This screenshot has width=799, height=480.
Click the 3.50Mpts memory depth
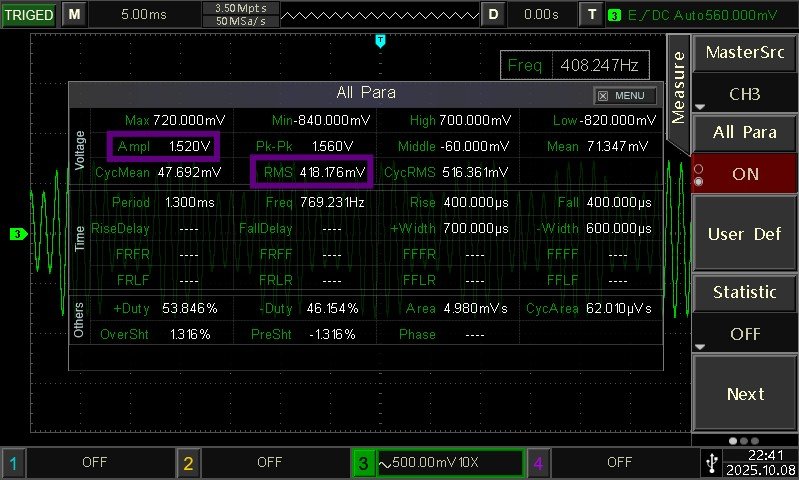click(241, 8)
